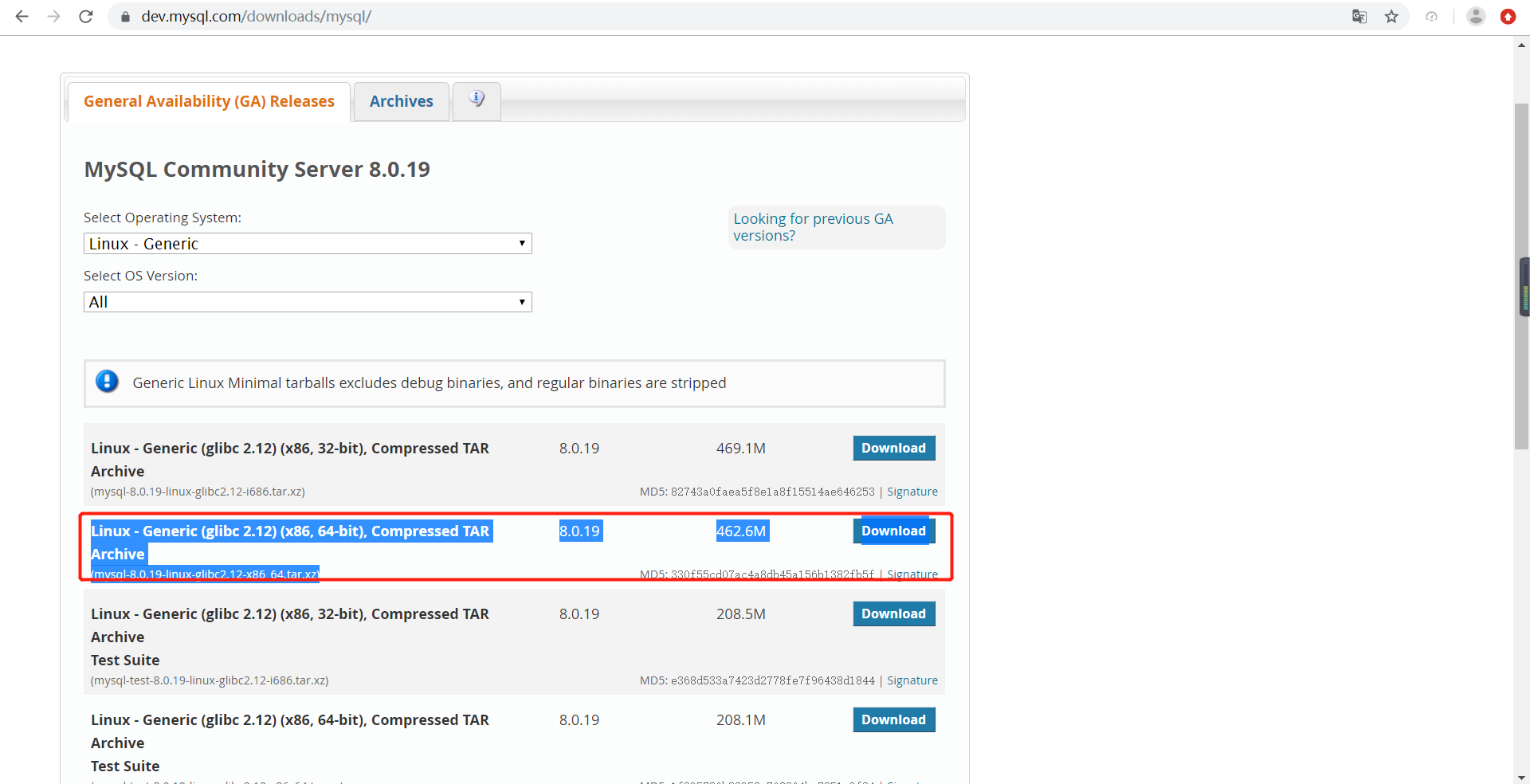Image resolution: width=1530 pixels, height=784 pixels.
Task: Open Signature link for mysql-test i686 package
Action: tap(912, 680)
